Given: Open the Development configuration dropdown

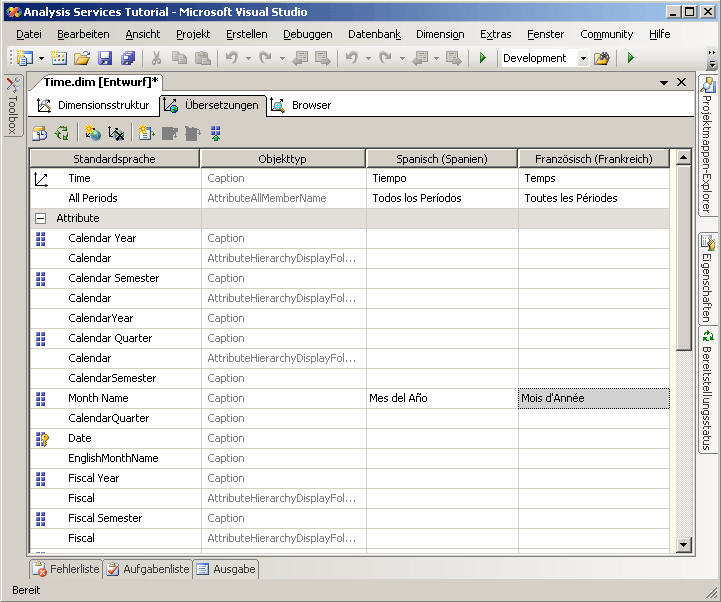Looking at the screenshot, I should 584,58.
